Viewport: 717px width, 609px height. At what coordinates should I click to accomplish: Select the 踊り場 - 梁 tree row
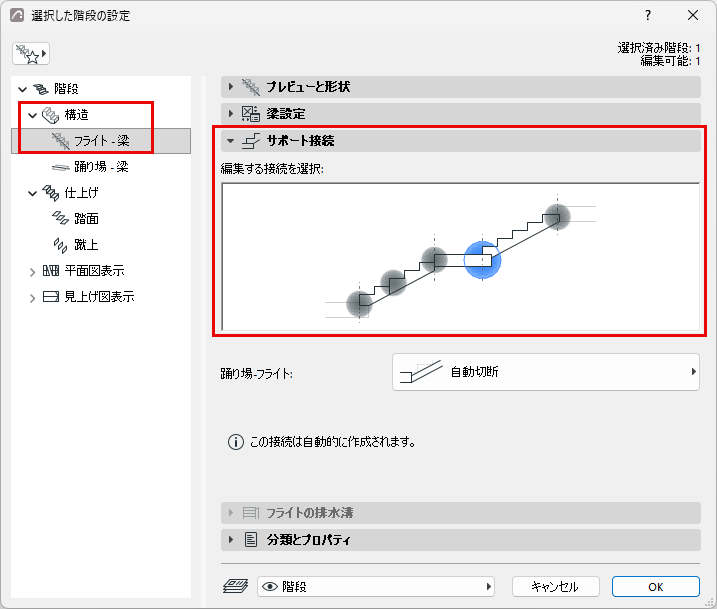(101, 167)
